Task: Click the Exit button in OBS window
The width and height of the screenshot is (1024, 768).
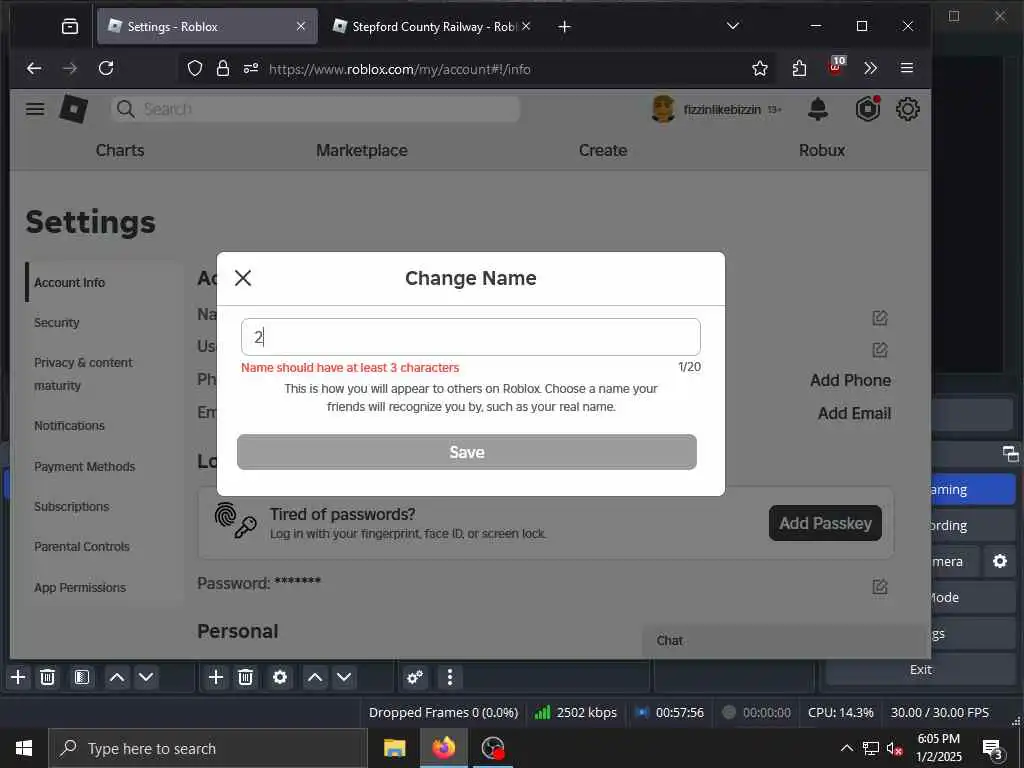Action: click(921, 669)
